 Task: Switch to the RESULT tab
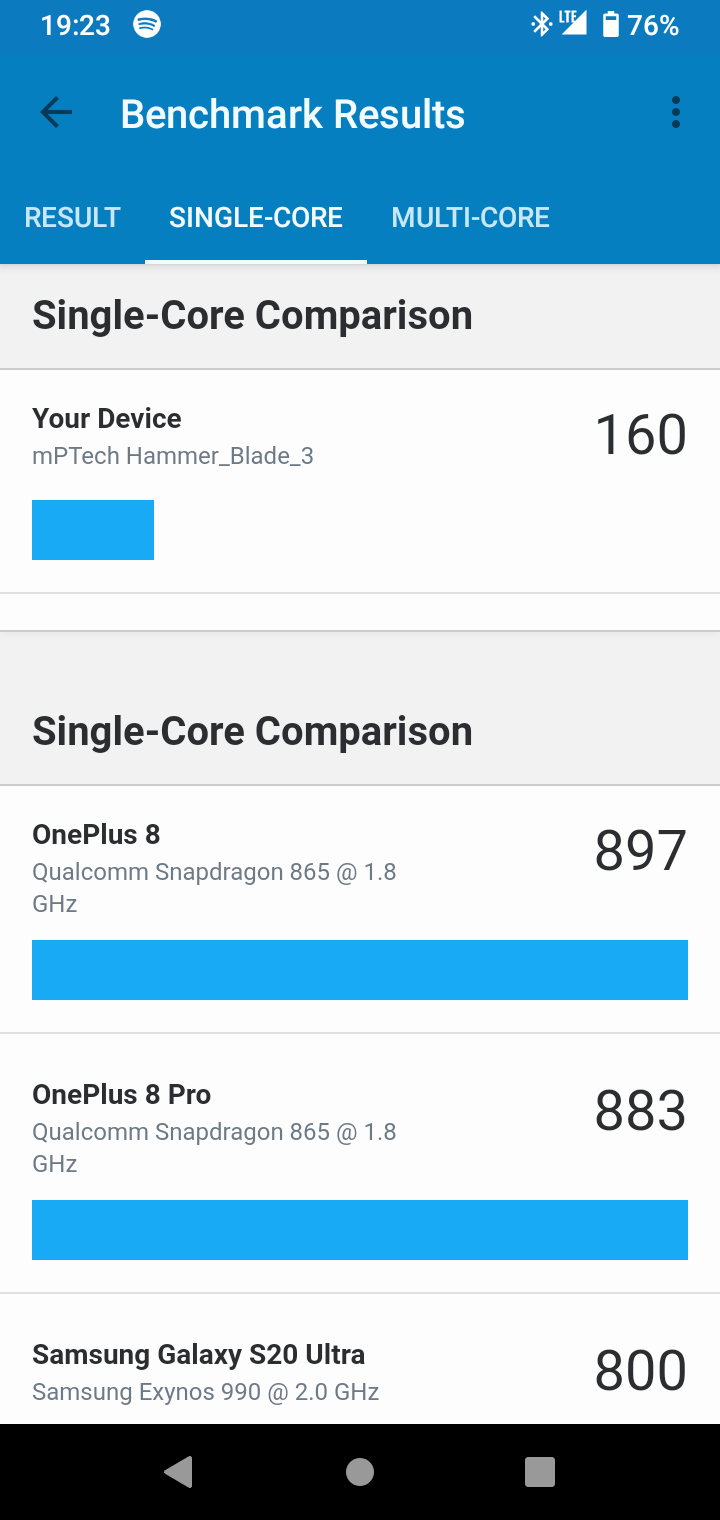click(72, 218)
